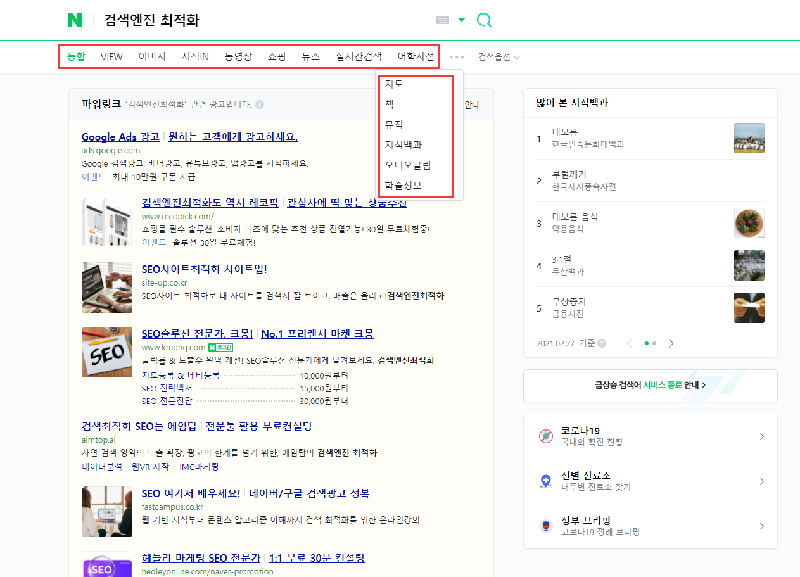This screenshot has height=577, width=800.
Task: Expand the green arrow next to keyboard icon
Action: 462,20
